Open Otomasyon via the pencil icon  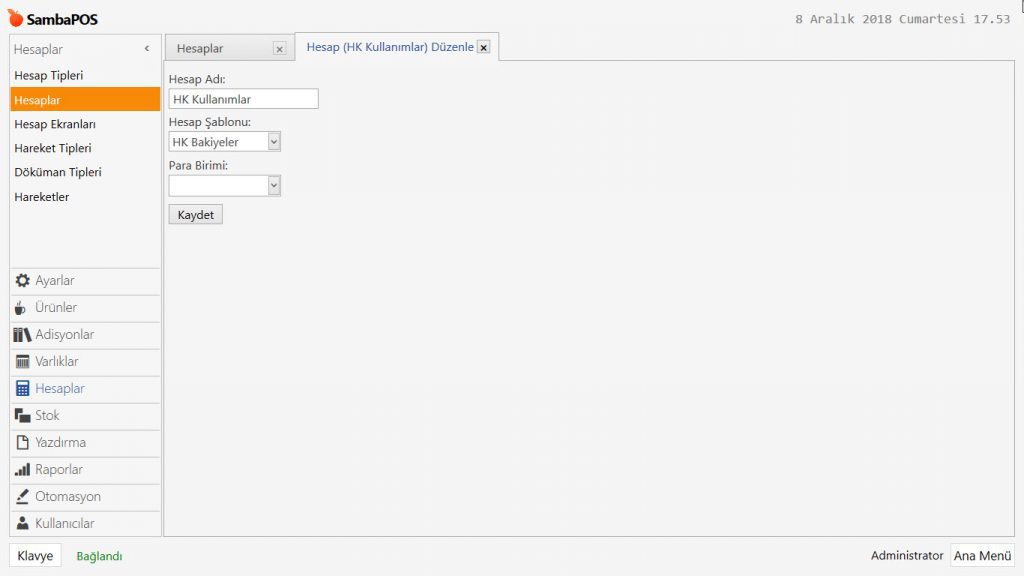click(x=22, y=497)
